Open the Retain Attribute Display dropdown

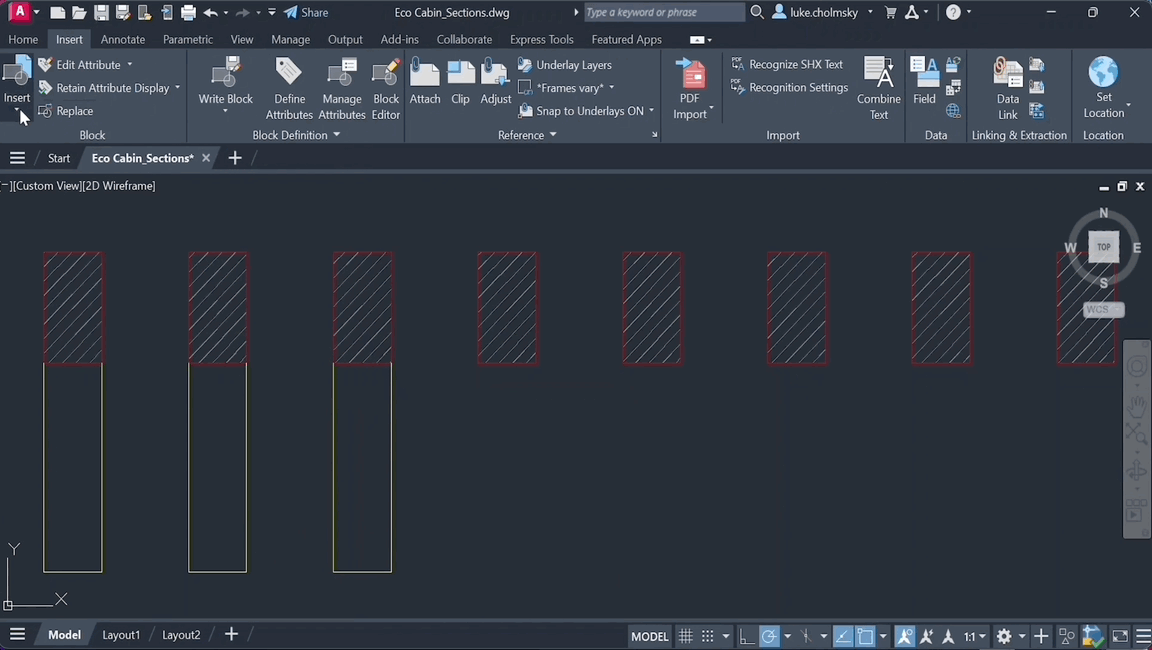[x=177, y=87]
